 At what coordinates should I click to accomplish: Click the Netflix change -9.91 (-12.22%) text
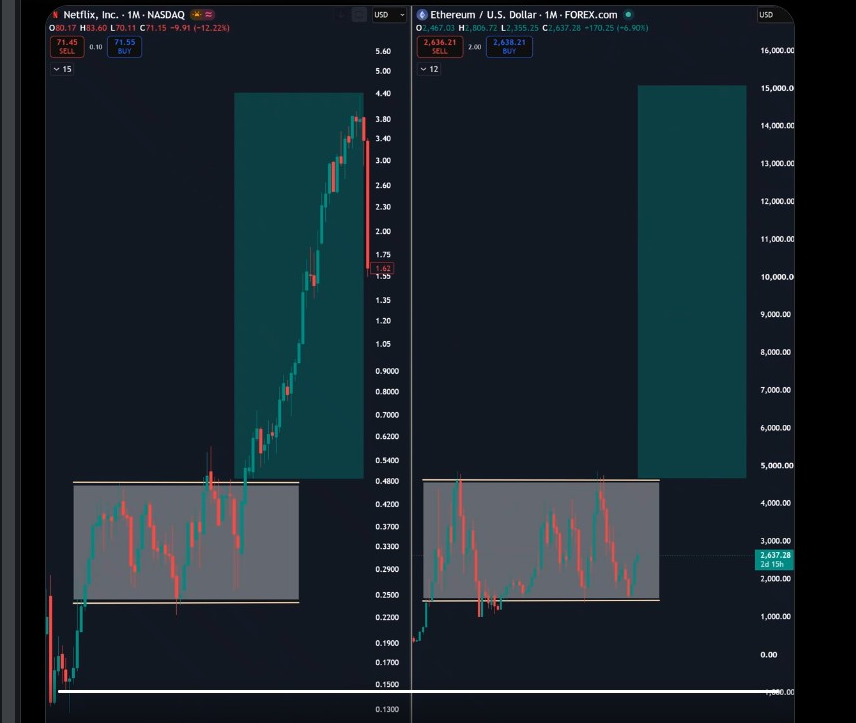click(x=199, y=28)
